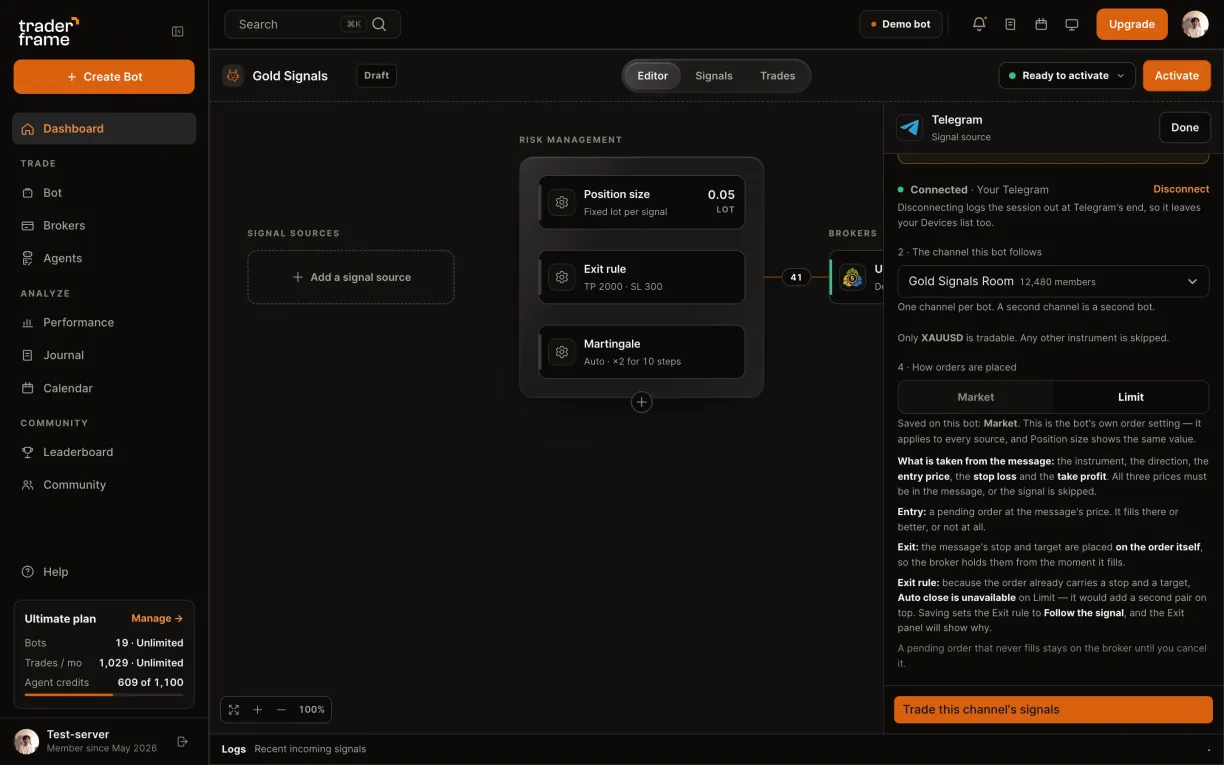The image size is (1224, 765).
Task: Log out using the sidebar exit icon
Action: click(x=182, y=741)
